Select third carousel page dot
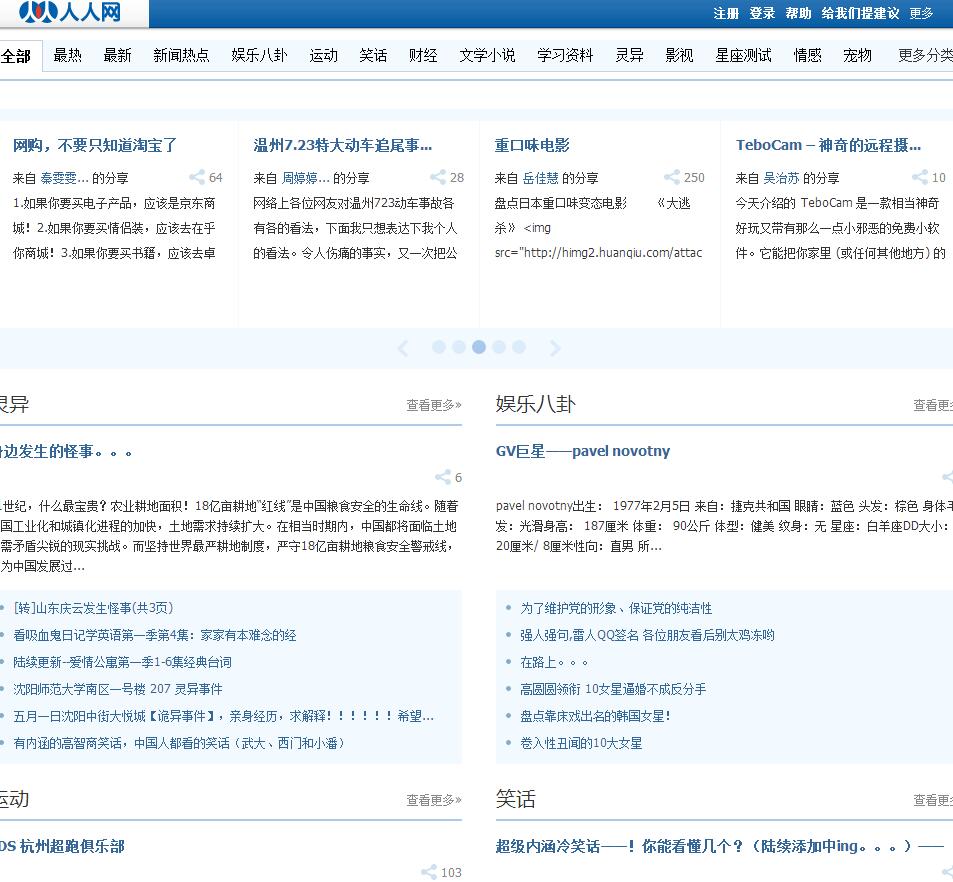The width and height of the screenshot is (953, 882). 479,346
